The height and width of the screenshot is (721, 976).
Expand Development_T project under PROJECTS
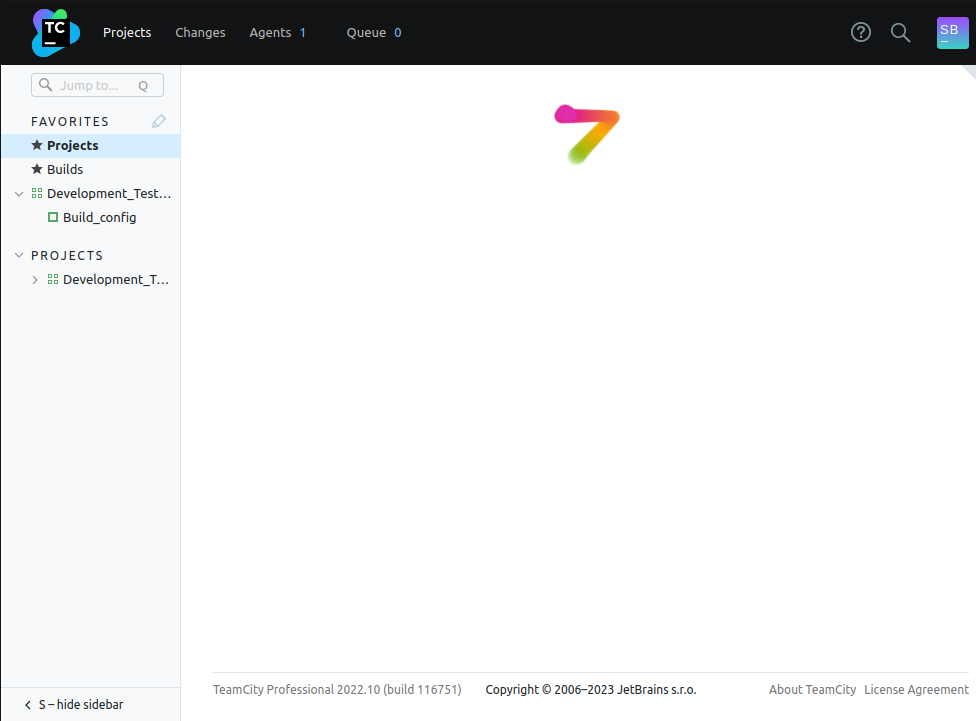(35, 280)
